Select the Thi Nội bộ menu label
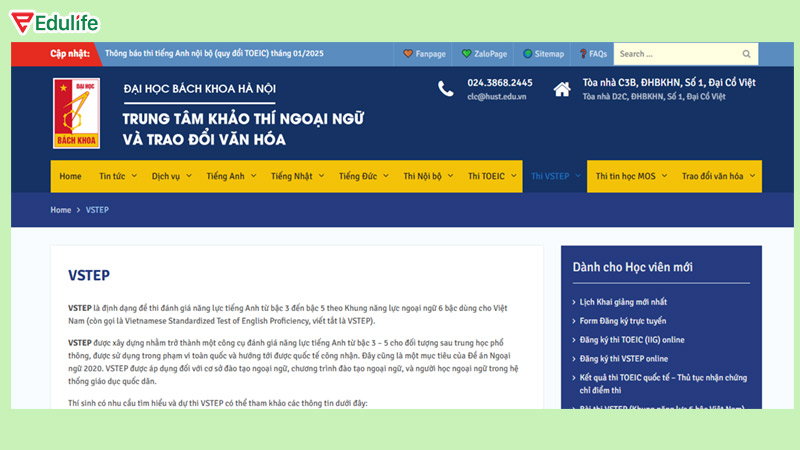The image size is (800, 450). tap(422, 176)
